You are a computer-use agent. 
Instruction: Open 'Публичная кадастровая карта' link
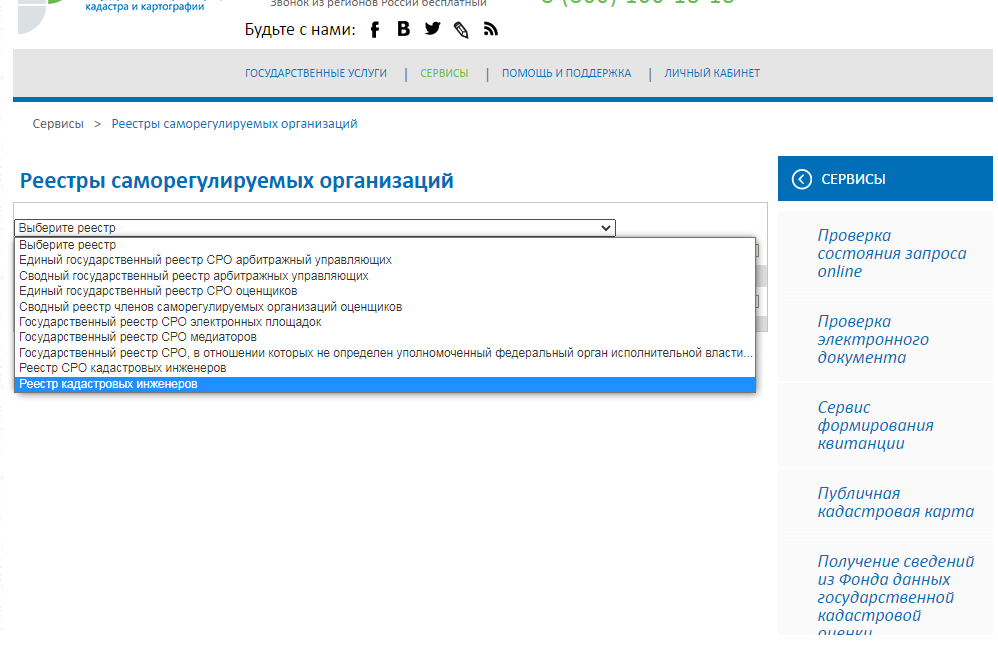(895, 502)
